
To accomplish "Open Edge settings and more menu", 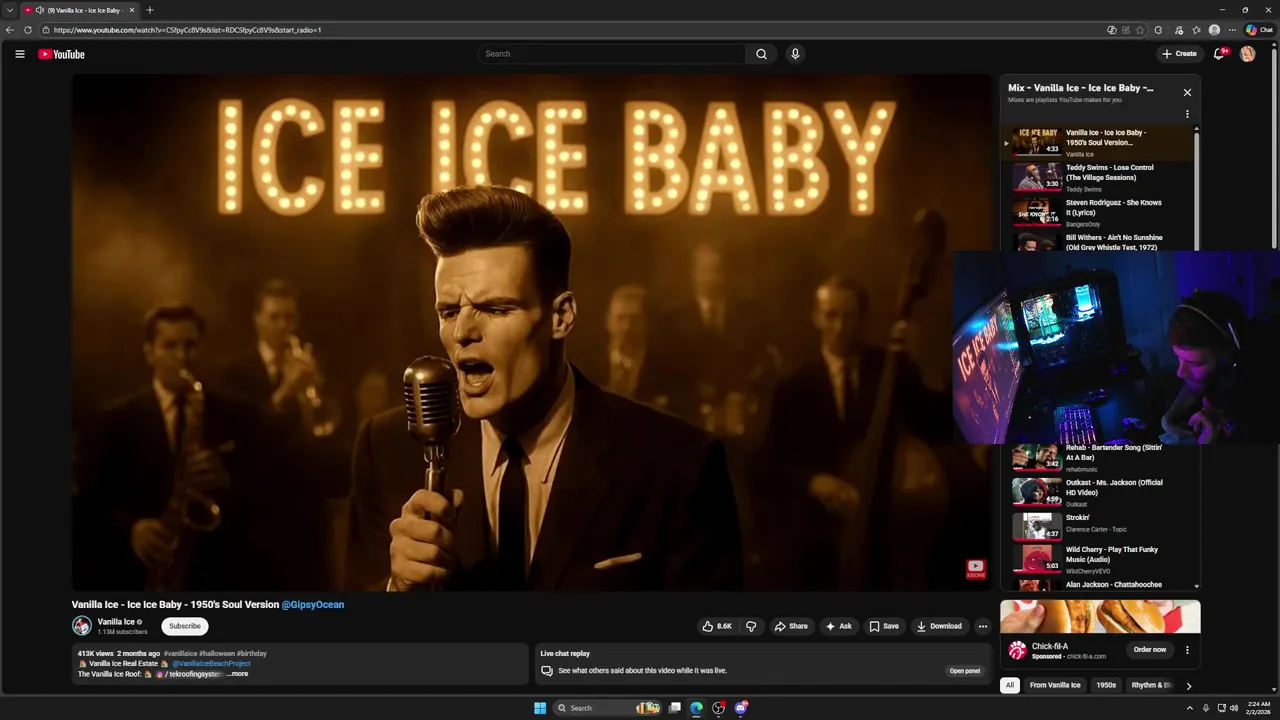I will pyautogui.click(x=1232, y=30).
